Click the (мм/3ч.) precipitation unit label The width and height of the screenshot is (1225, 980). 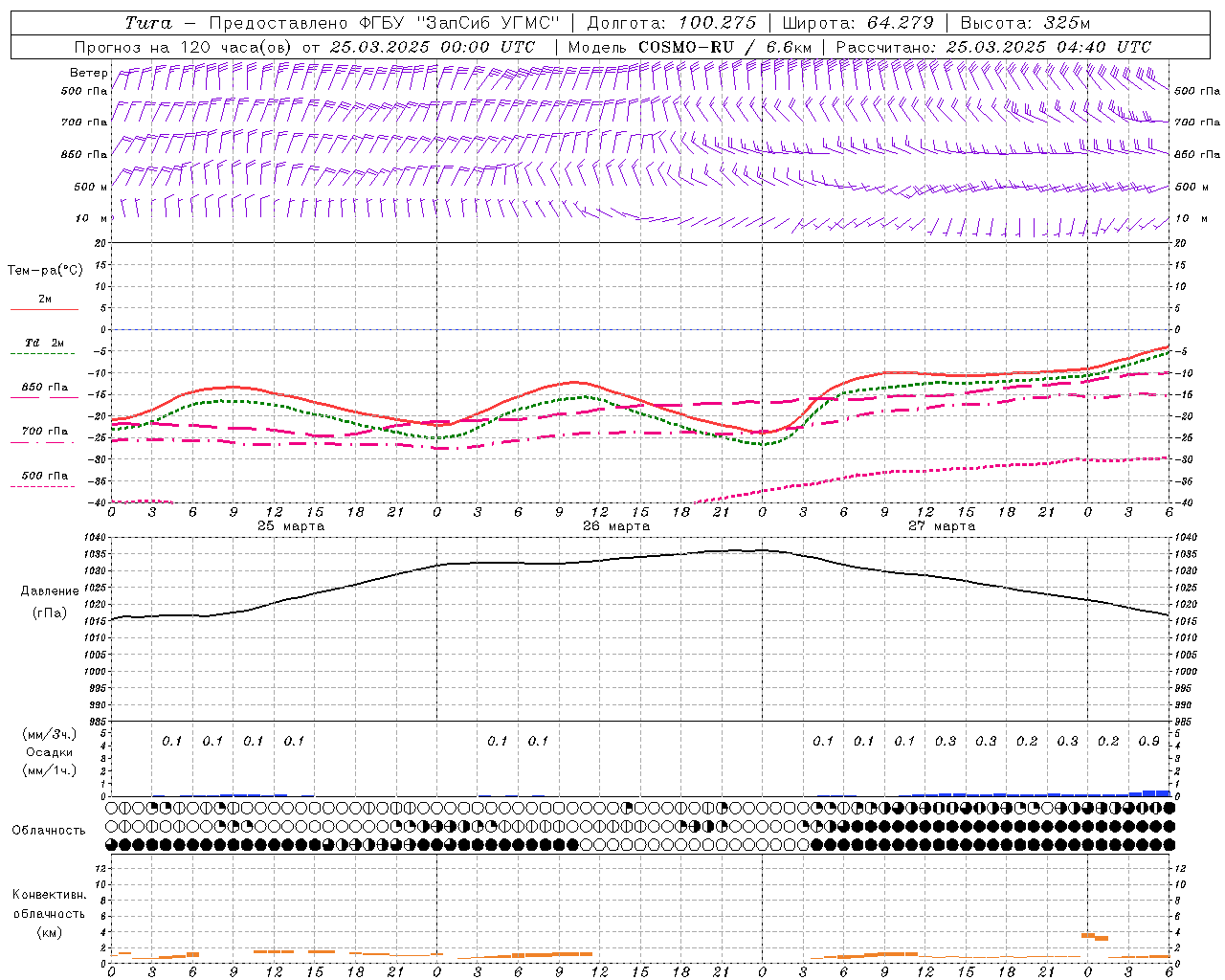[x=49, y=734]
